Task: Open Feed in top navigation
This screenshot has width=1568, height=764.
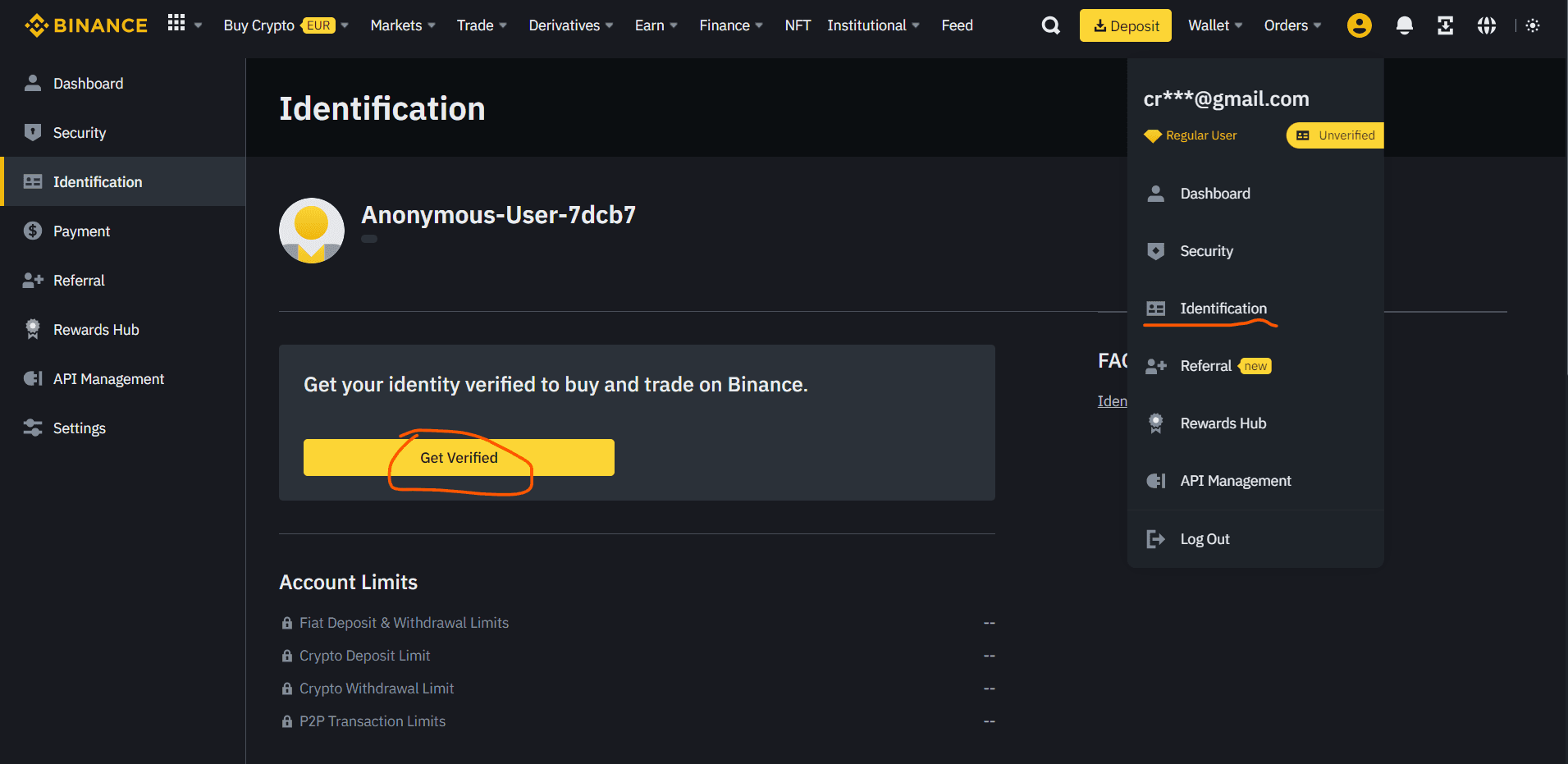Action: [957, 25]
